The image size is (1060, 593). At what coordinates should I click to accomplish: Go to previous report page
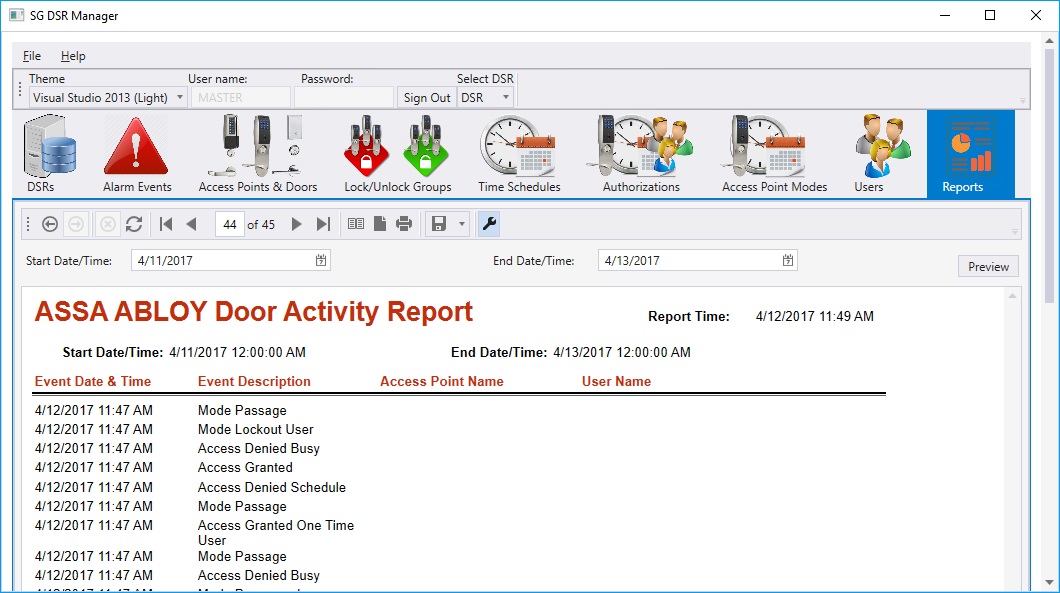[x=191, y=224]
